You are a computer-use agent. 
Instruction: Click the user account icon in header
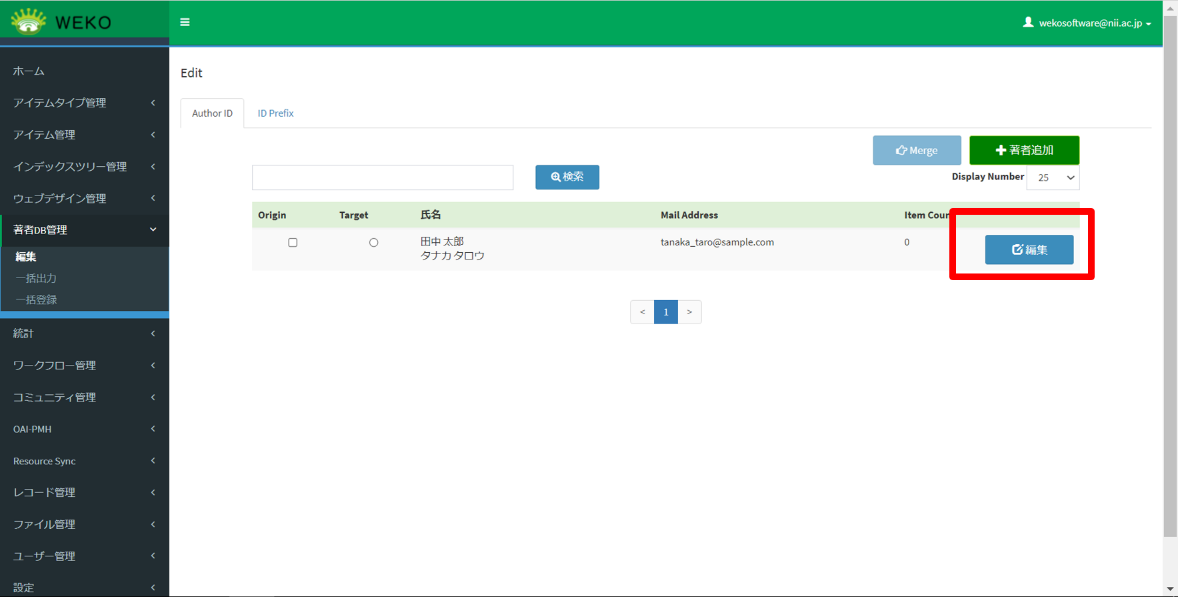tap(1028, 22)
